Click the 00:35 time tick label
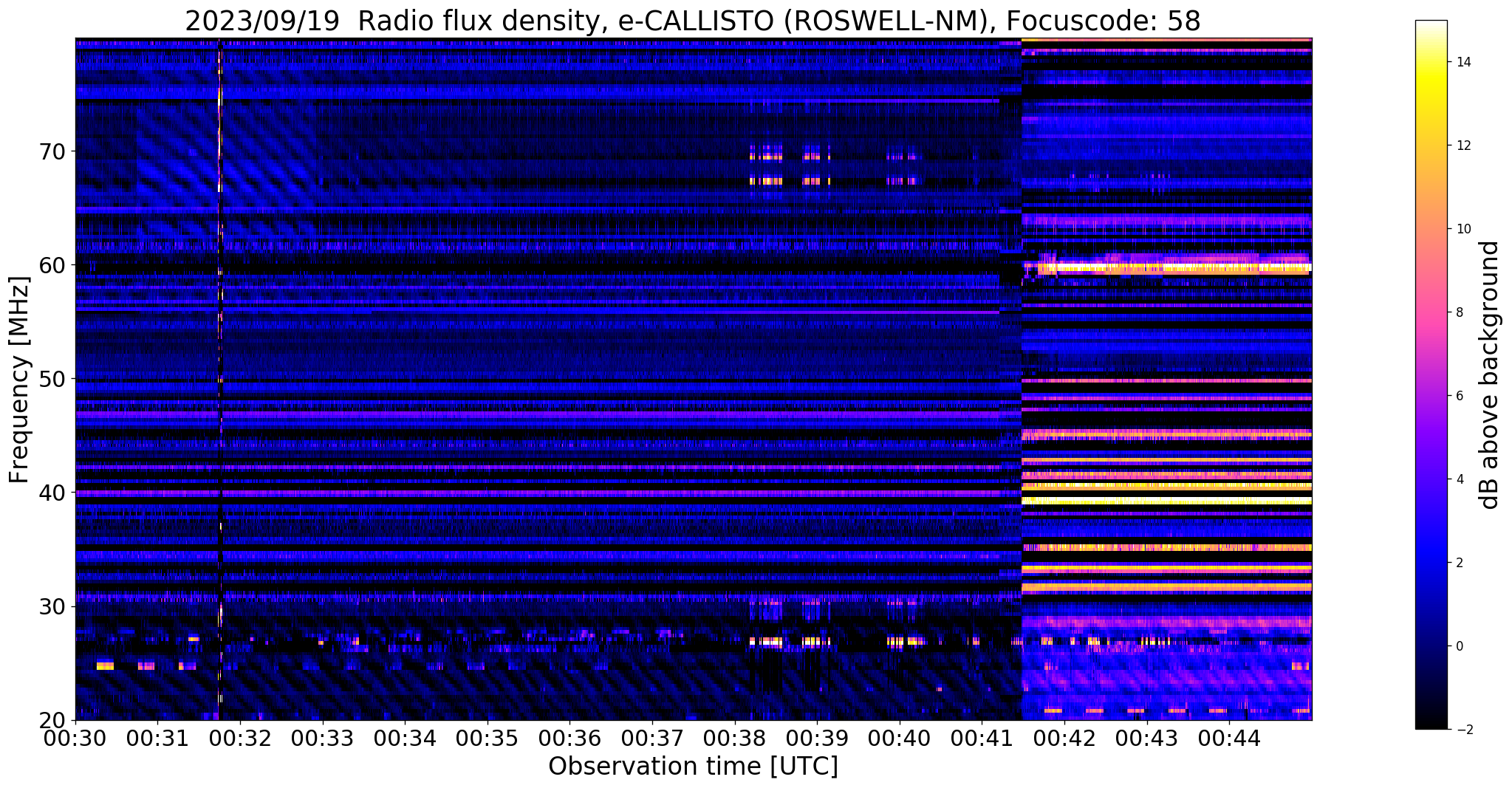The height and width of the screenshot is (788, 1512). 488,739
